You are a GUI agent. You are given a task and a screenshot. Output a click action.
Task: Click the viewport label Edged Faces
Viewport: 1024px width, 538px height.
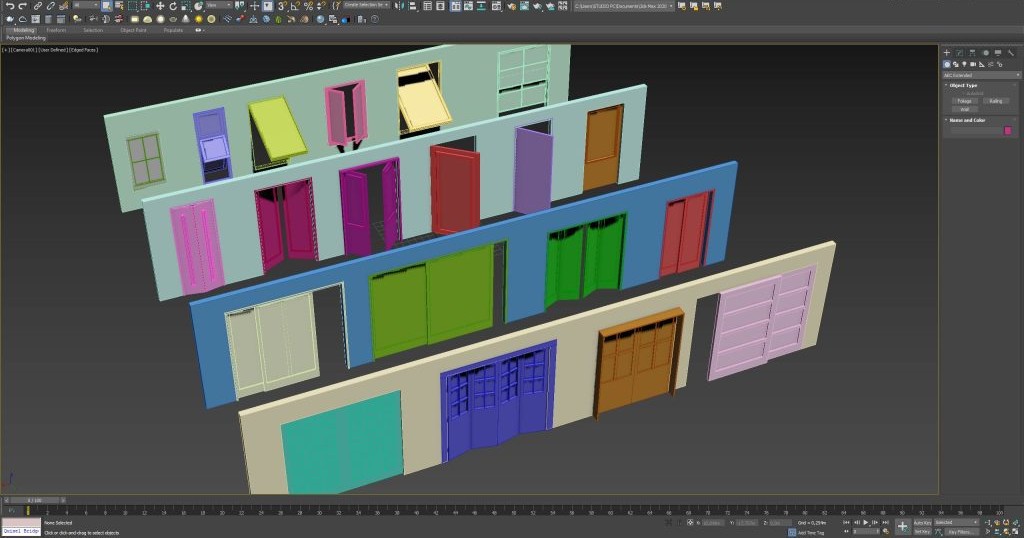(x=84, y=50)
